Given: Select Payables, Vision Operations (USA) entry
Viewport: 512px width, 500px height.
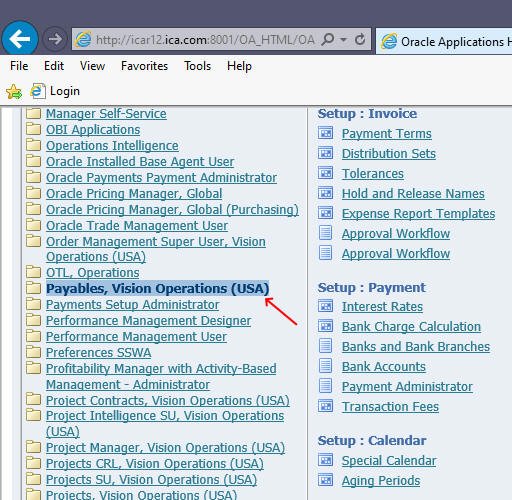Looking at the screenshot, I should point(157,289).
